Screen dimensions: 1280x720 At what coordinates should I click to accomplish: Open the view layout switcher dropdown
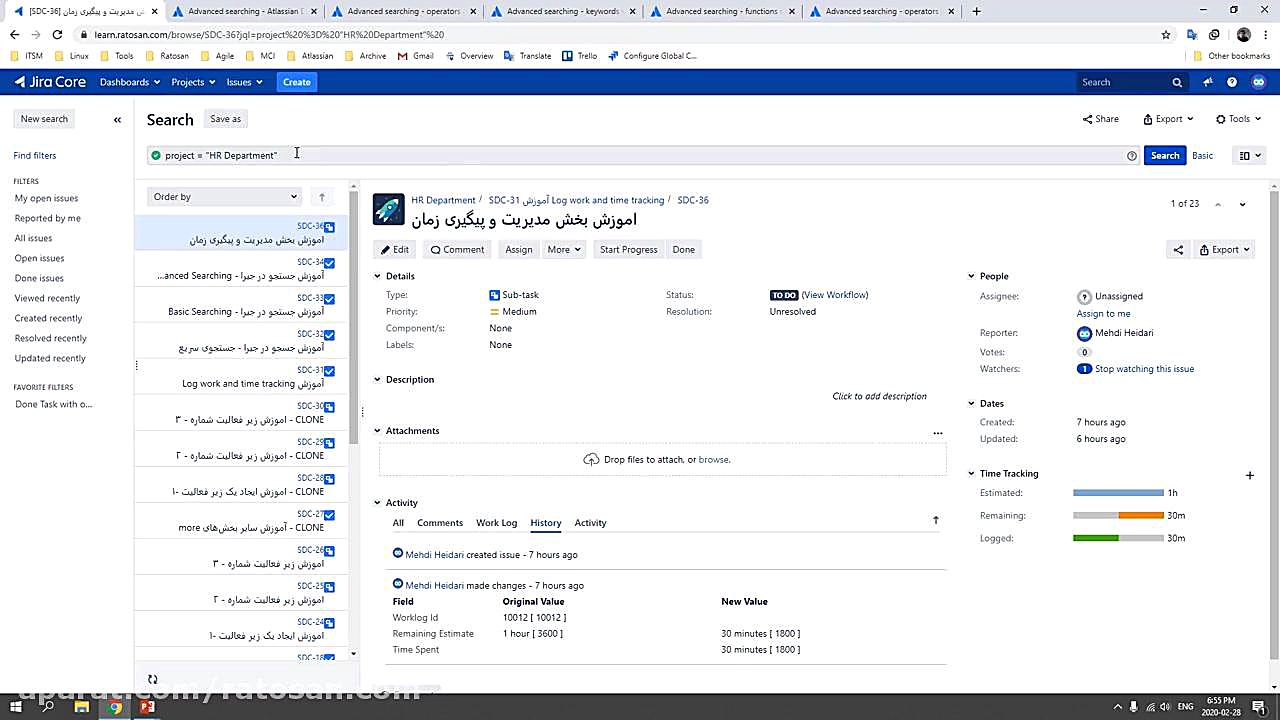point(1250,155)
